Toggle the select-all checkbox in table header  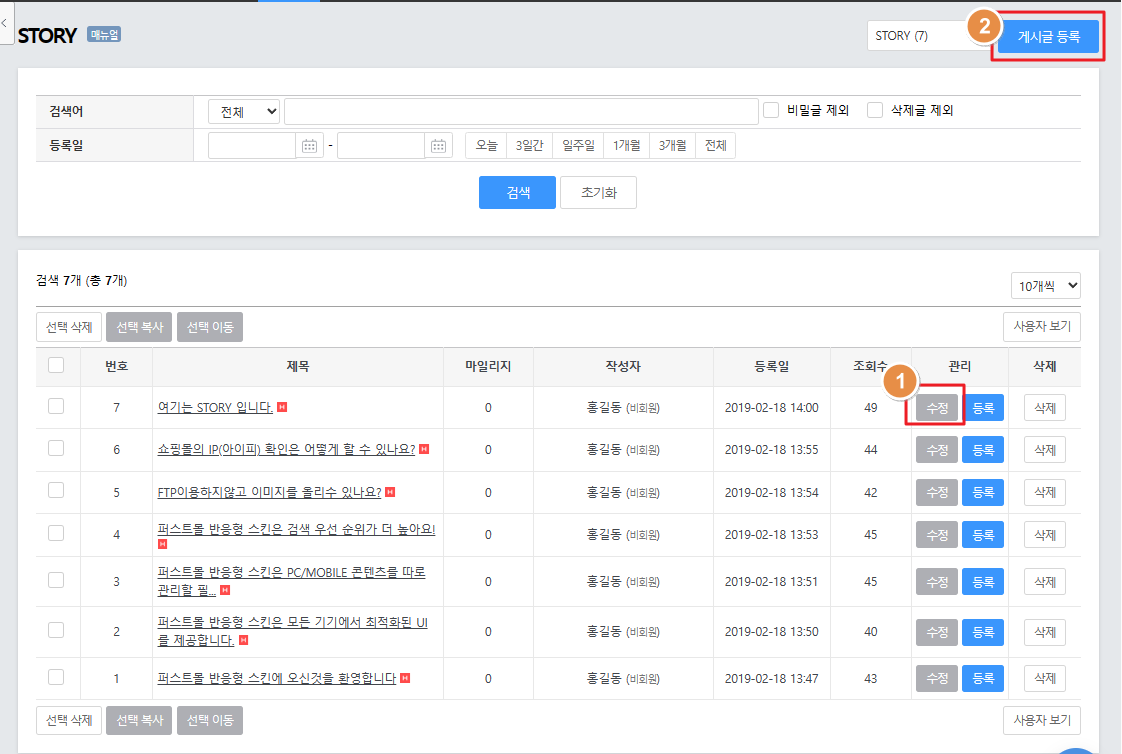[56, 366]
